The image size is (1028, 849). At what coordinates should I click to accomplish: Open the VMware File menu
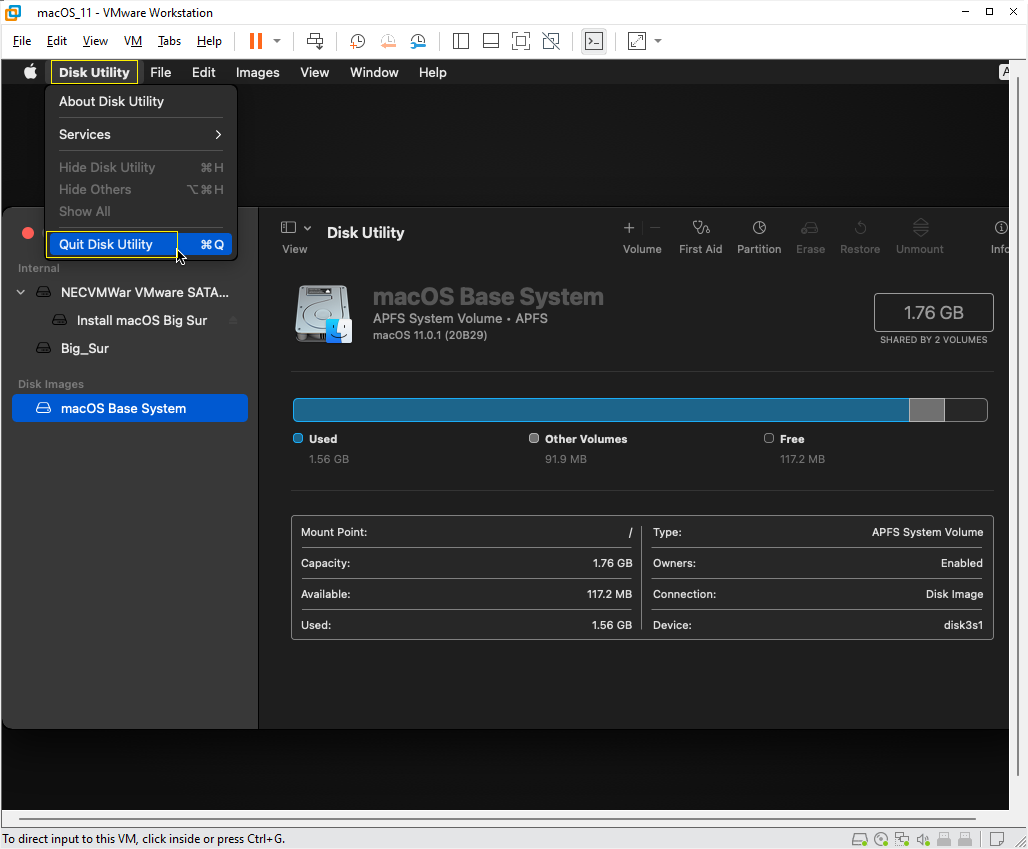coord(22,41)
